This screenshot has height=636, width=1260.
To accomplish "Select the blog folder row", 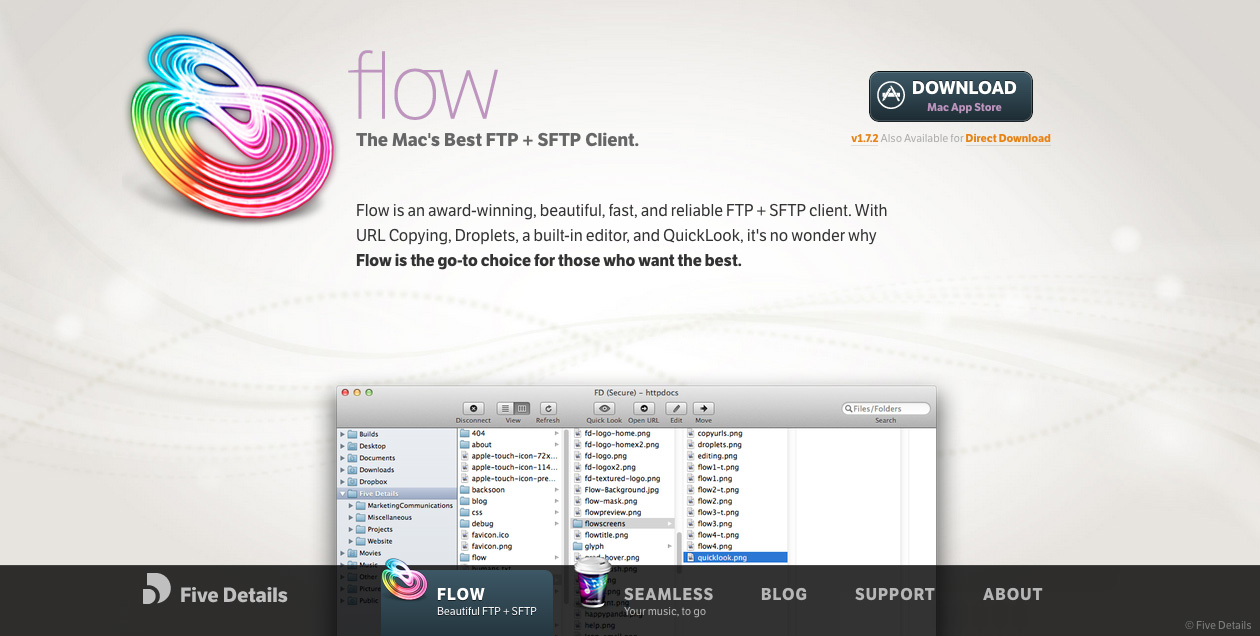I will [x=510, y=501].
